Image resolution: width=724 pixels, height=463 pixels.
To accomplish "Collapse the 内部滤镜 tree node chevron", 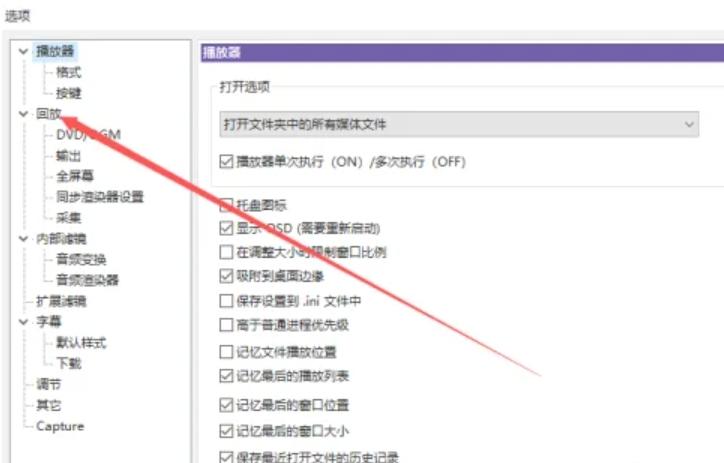I will point(23,239).
